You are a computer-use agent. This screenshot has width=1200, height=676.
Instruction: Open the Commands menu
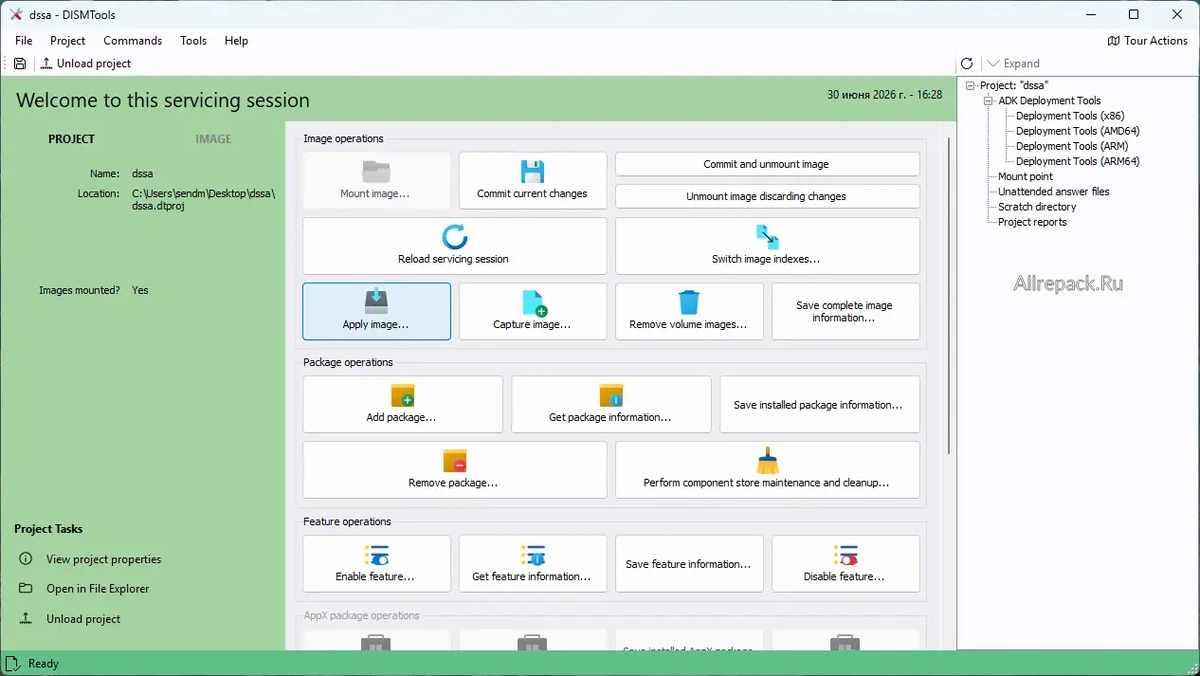pos(133,41)
